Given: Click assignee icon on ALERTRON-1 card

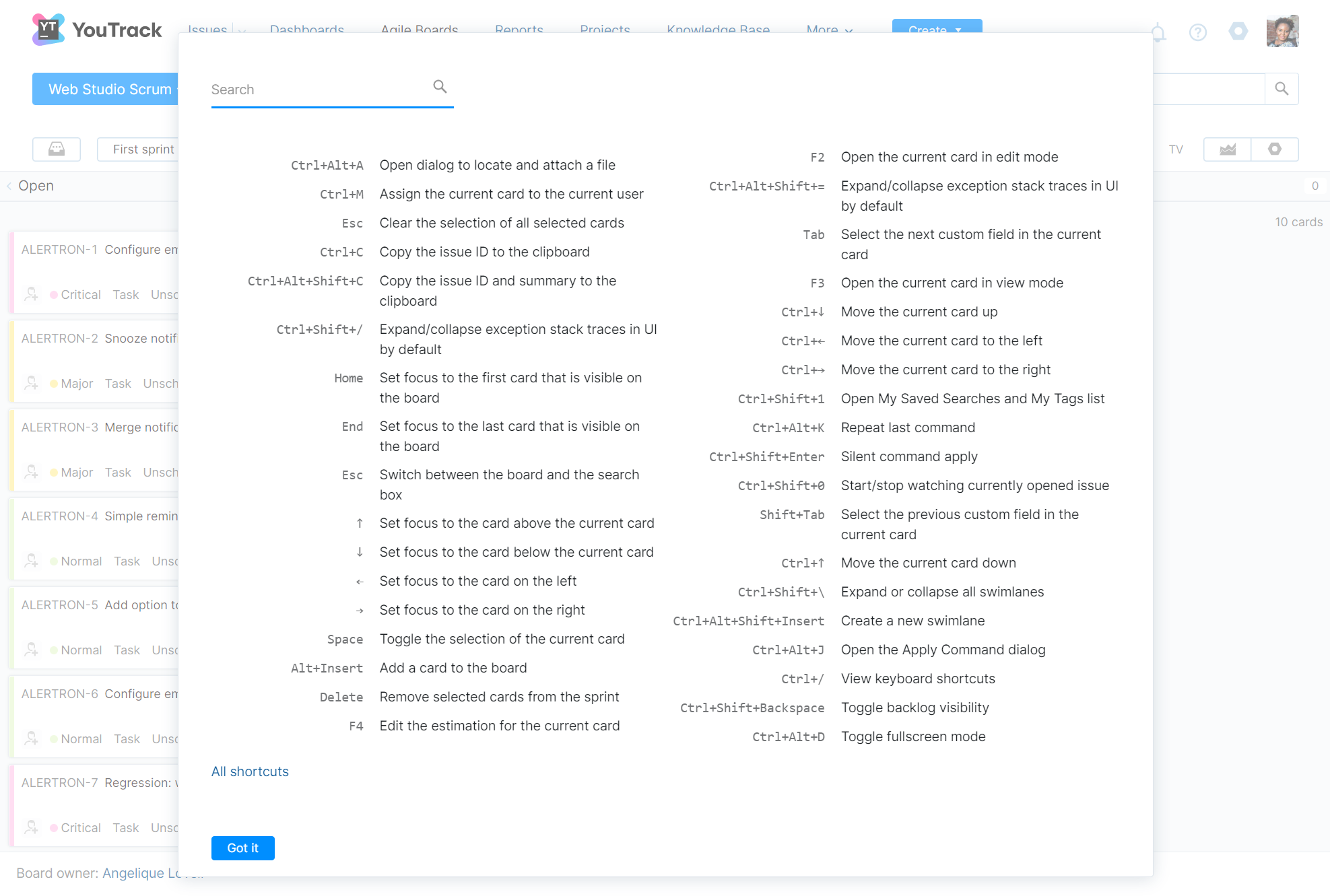Looking at the screenshot, I should click(x=31, y=294).
